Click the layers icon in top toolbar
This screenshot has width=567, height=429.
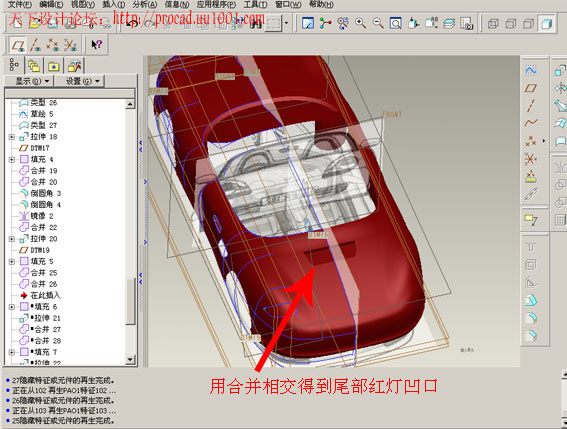coord(449,24)
